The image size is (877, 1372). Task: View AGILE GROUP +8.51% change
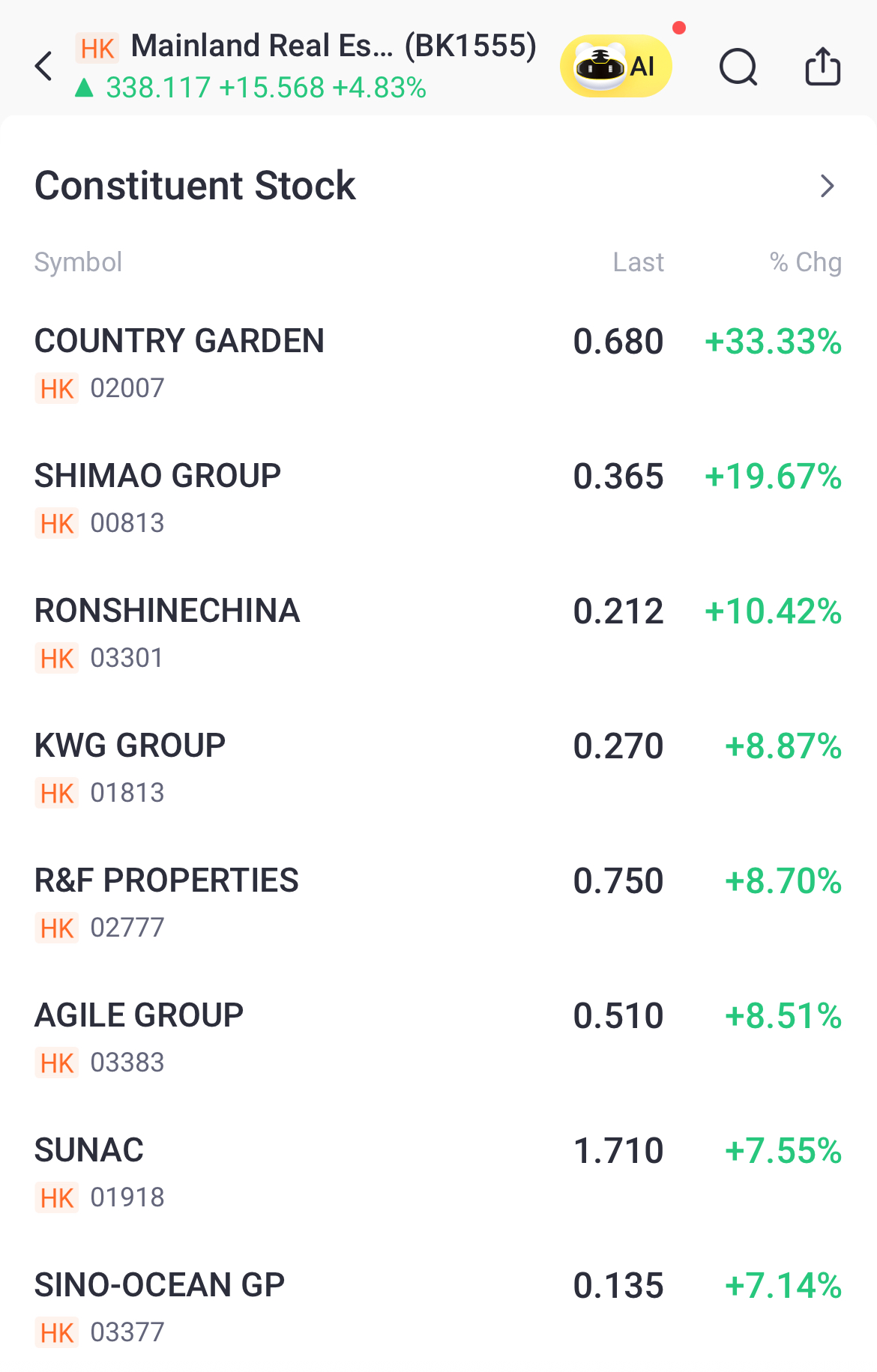pos(783,1016)
